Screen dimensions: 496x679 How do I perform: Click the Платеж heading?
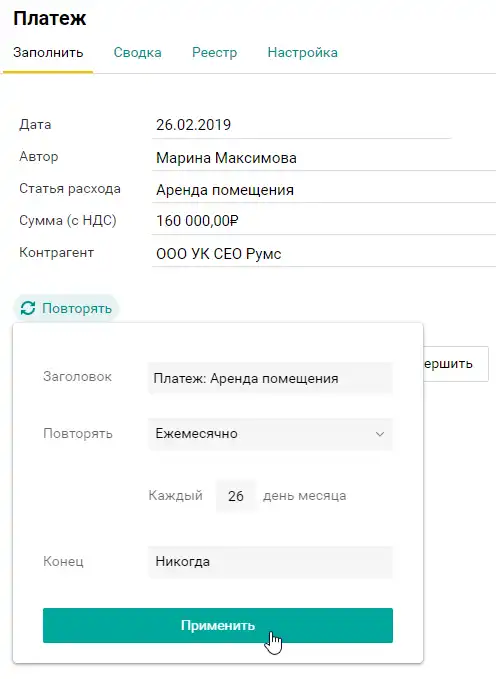point(50,18)
